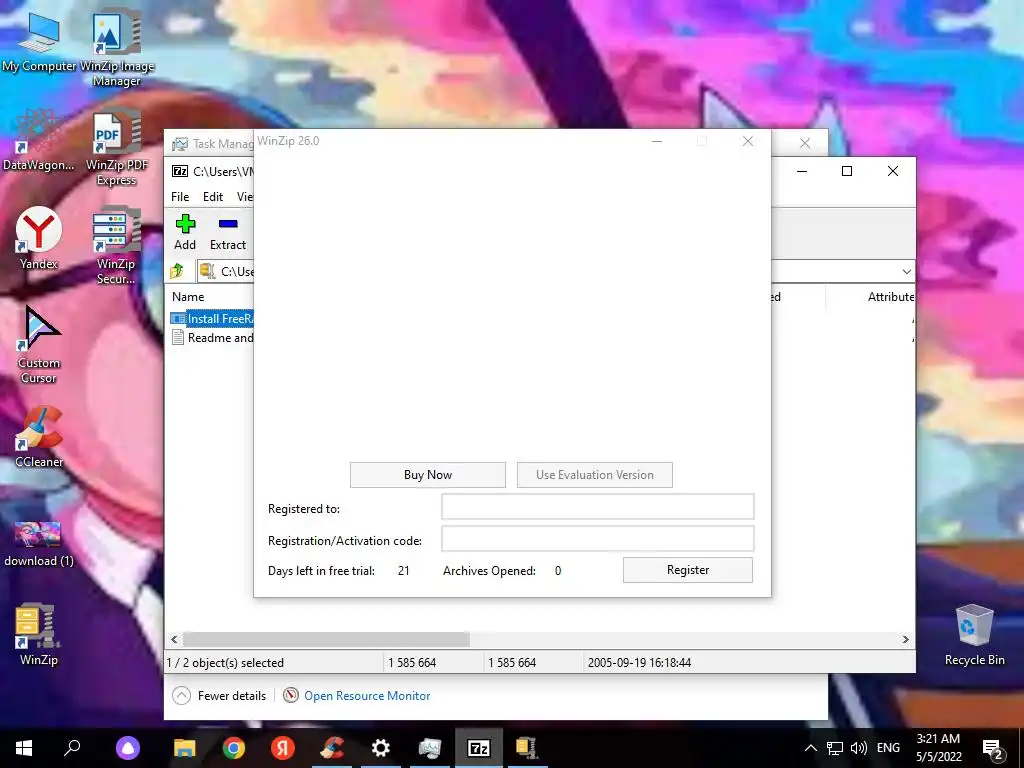This screenshot has width=1024, height=768.
Task: Select the download (1) desktop image
Action: (39, 543)
